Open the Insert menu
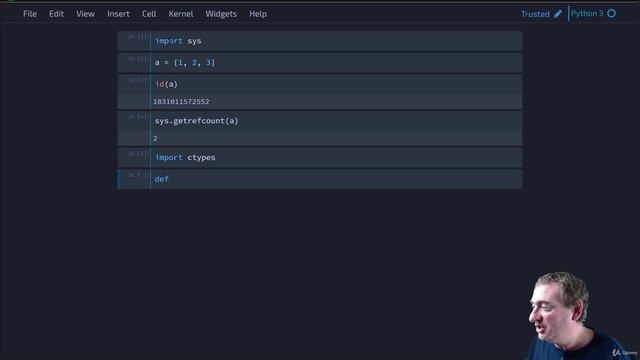The height and width of the screenshot is (360, 640). [x=118, y=14]
